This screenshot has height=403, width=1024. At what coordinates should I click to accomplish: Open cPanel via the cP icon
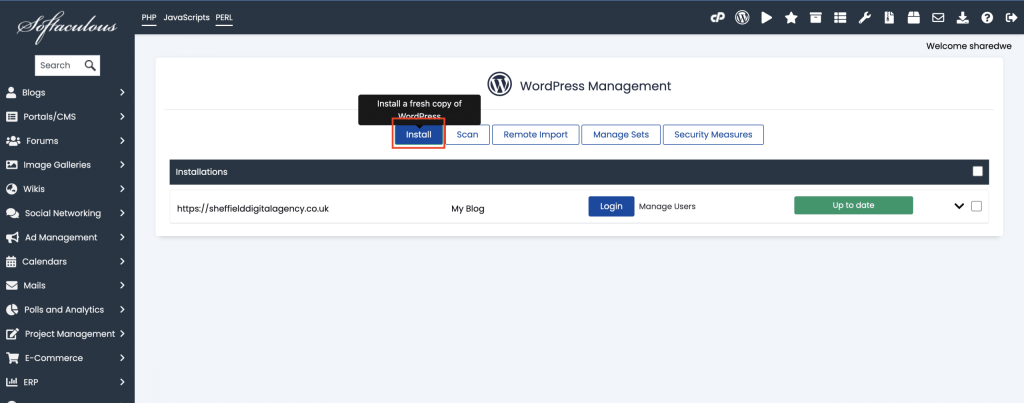pyautogui.click(x=717, y=18)
